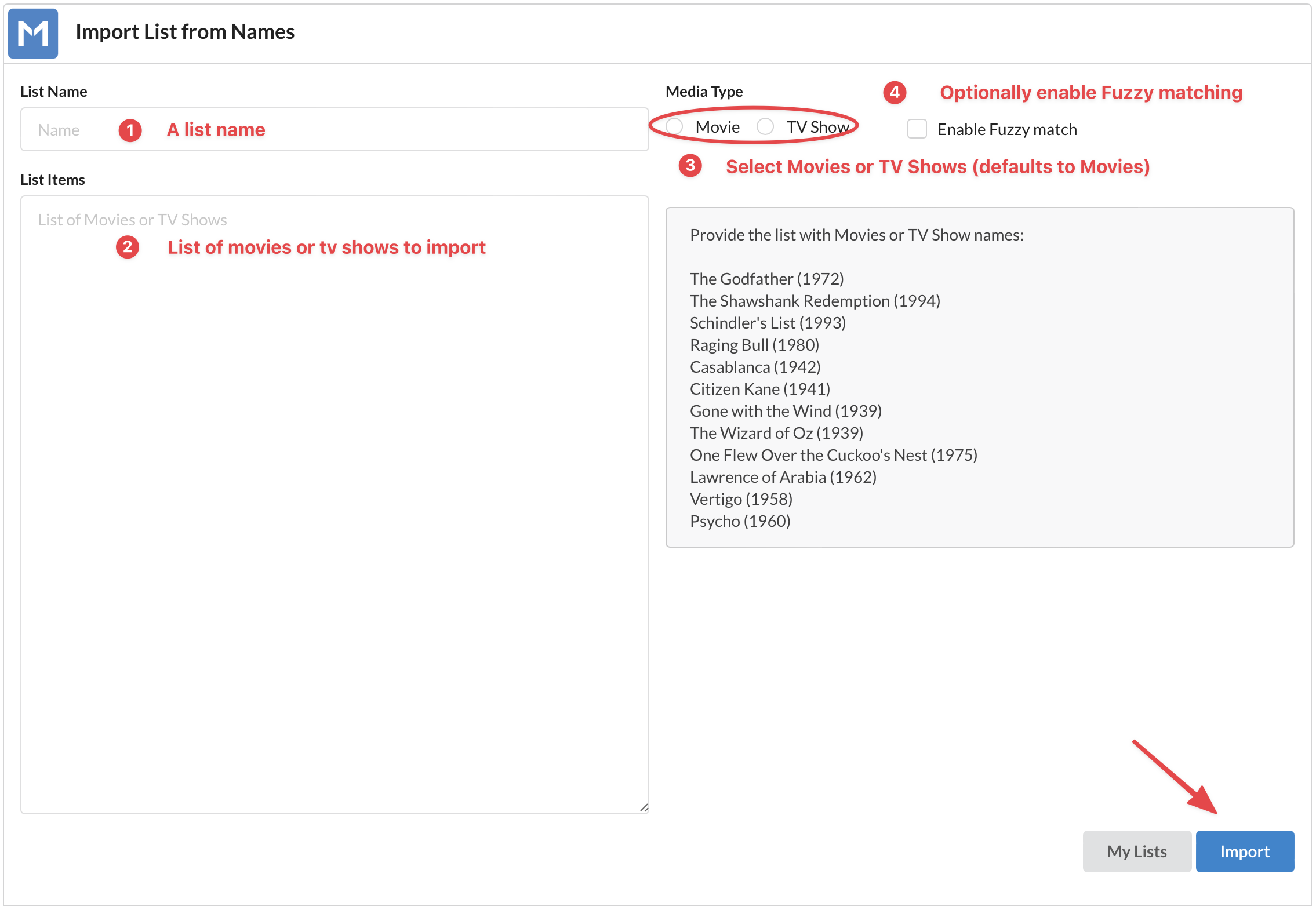Click the Enable Fuzzy match label text
This screenshot has height=910, width=1316.
tap(1006, 129)
